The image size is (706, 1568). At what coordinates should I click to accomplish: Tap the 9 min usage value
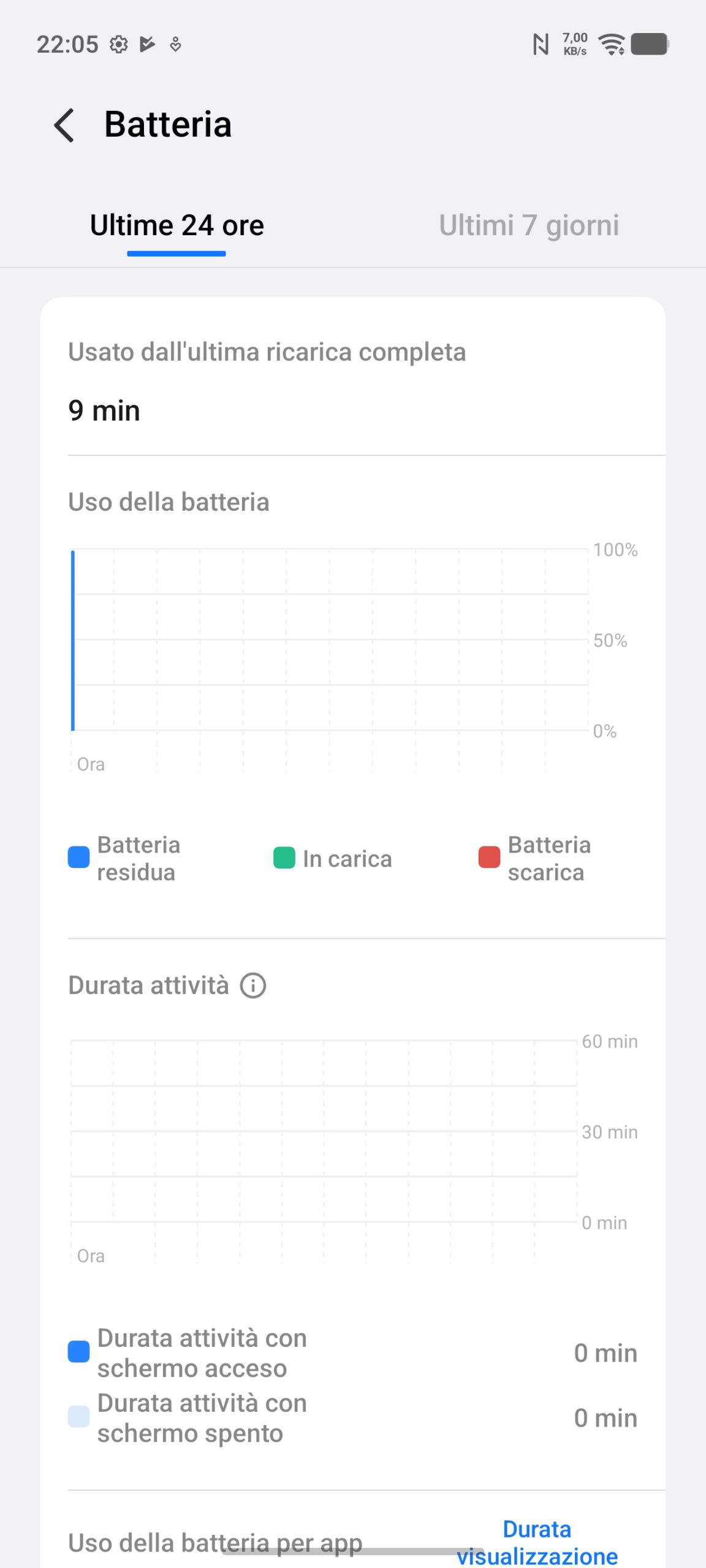click(104, 411)
